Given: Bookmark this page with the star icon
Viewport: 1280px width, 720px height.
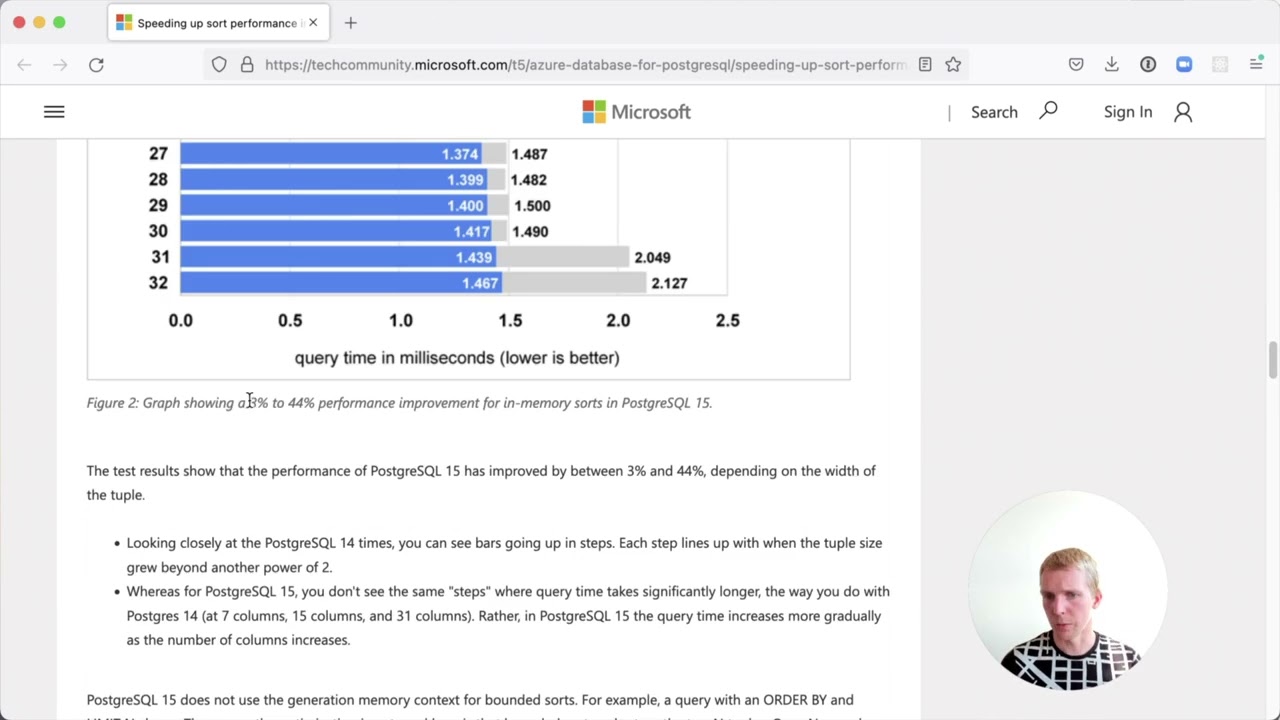Looking at the screenshot, I should [x=953, y=65].
